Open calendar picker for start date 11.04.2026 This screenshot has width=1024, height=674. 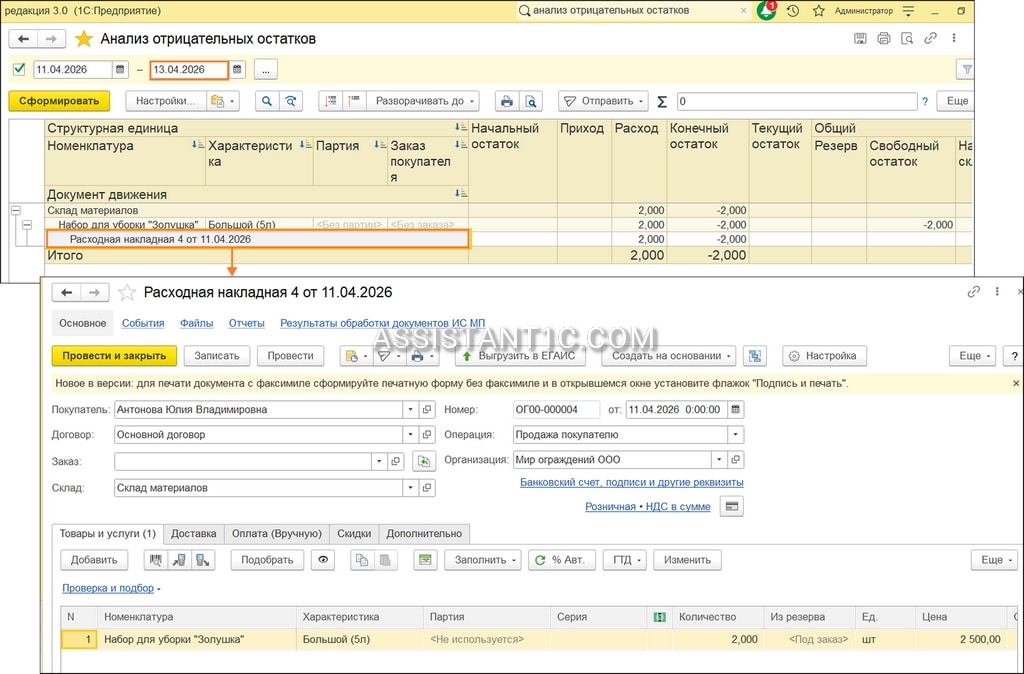click(120, 69)
